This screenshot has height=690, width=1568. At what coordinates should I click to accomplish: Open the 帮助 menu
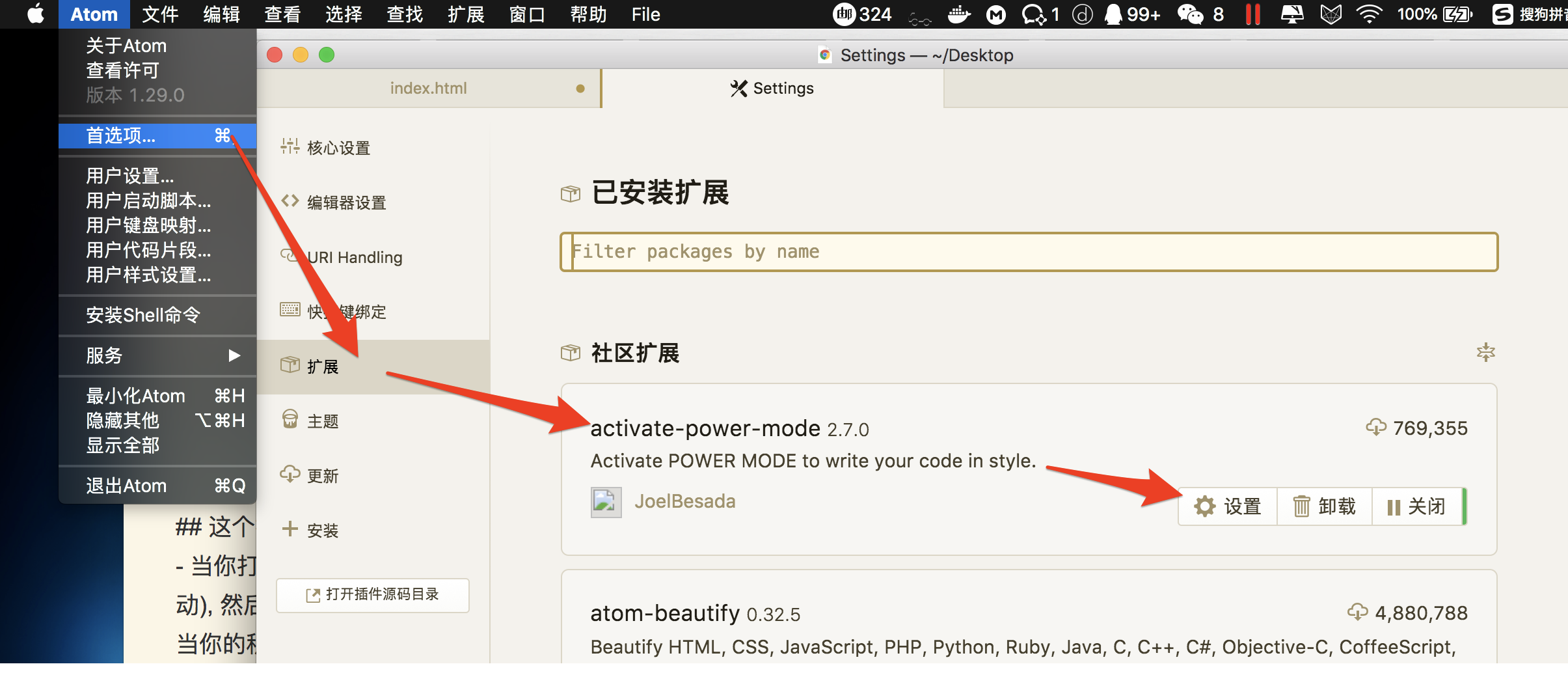588,14
